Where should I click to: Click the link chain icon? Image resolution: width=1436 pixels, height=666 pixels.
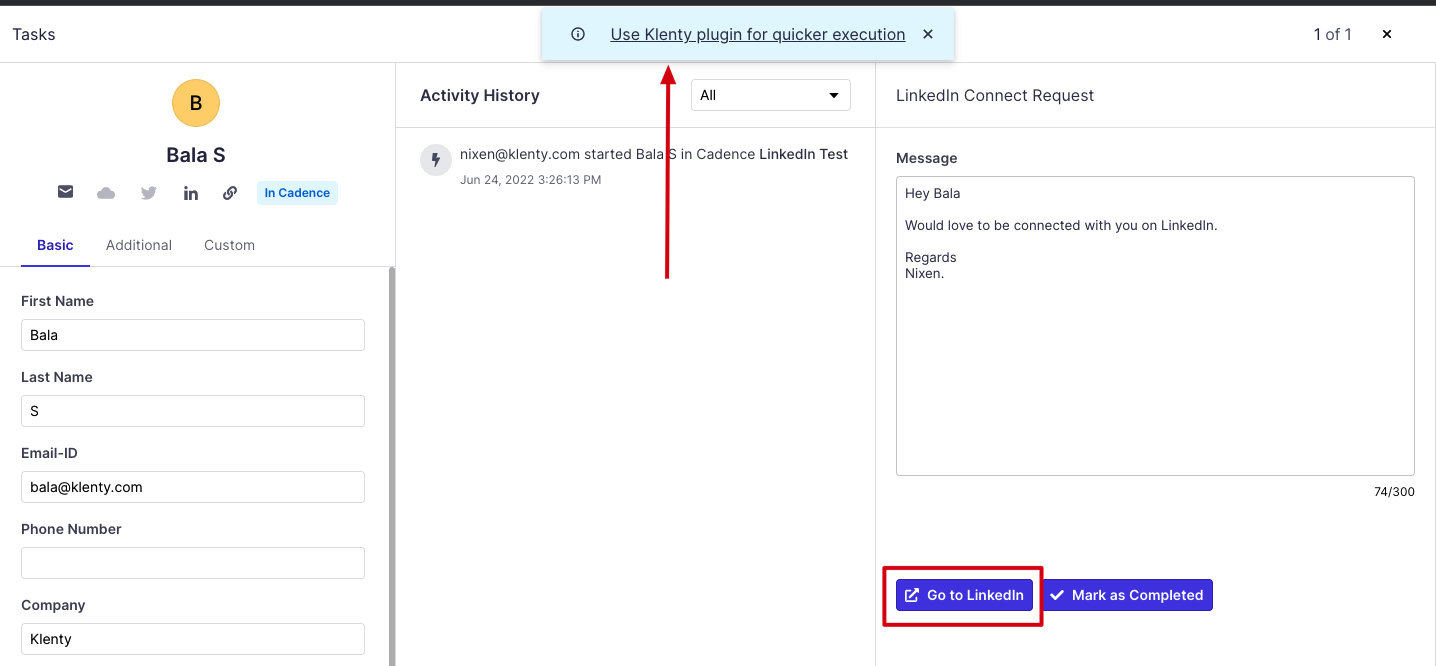[x=230, y=193]
